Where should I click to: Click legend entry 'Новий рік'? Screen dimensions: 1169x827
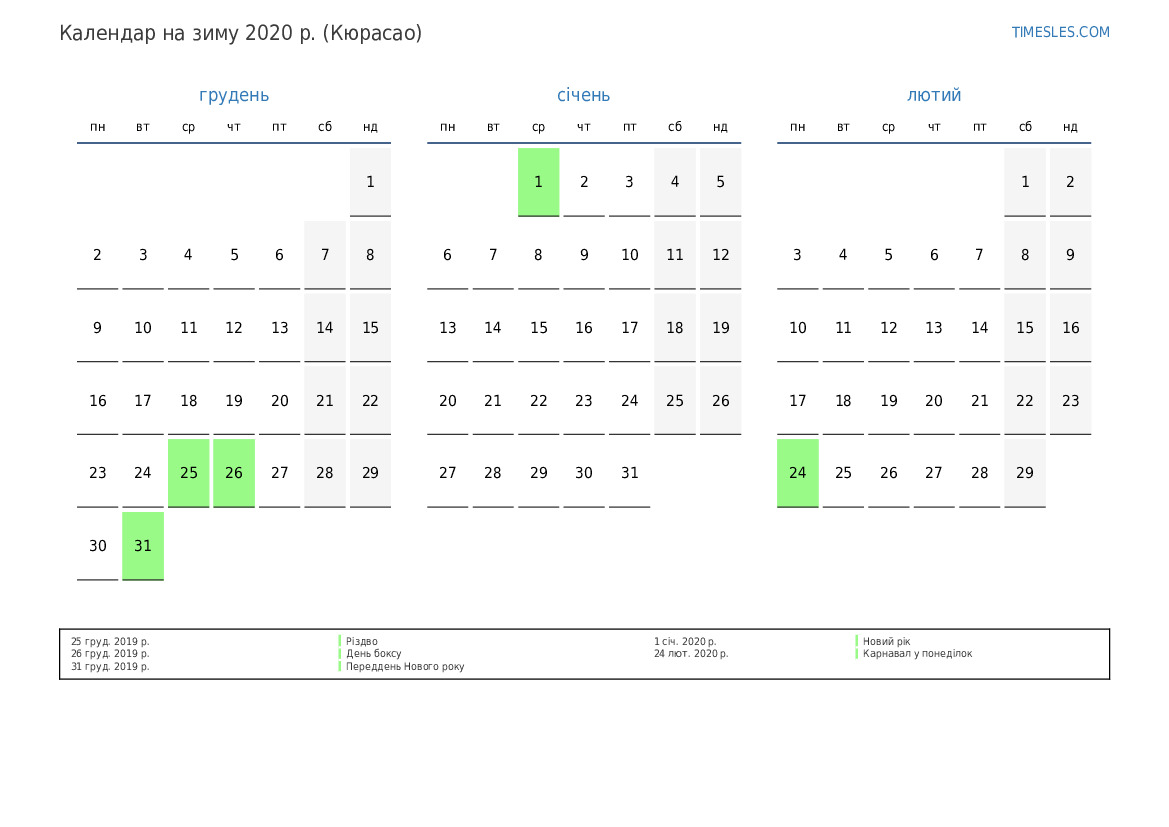886,641
